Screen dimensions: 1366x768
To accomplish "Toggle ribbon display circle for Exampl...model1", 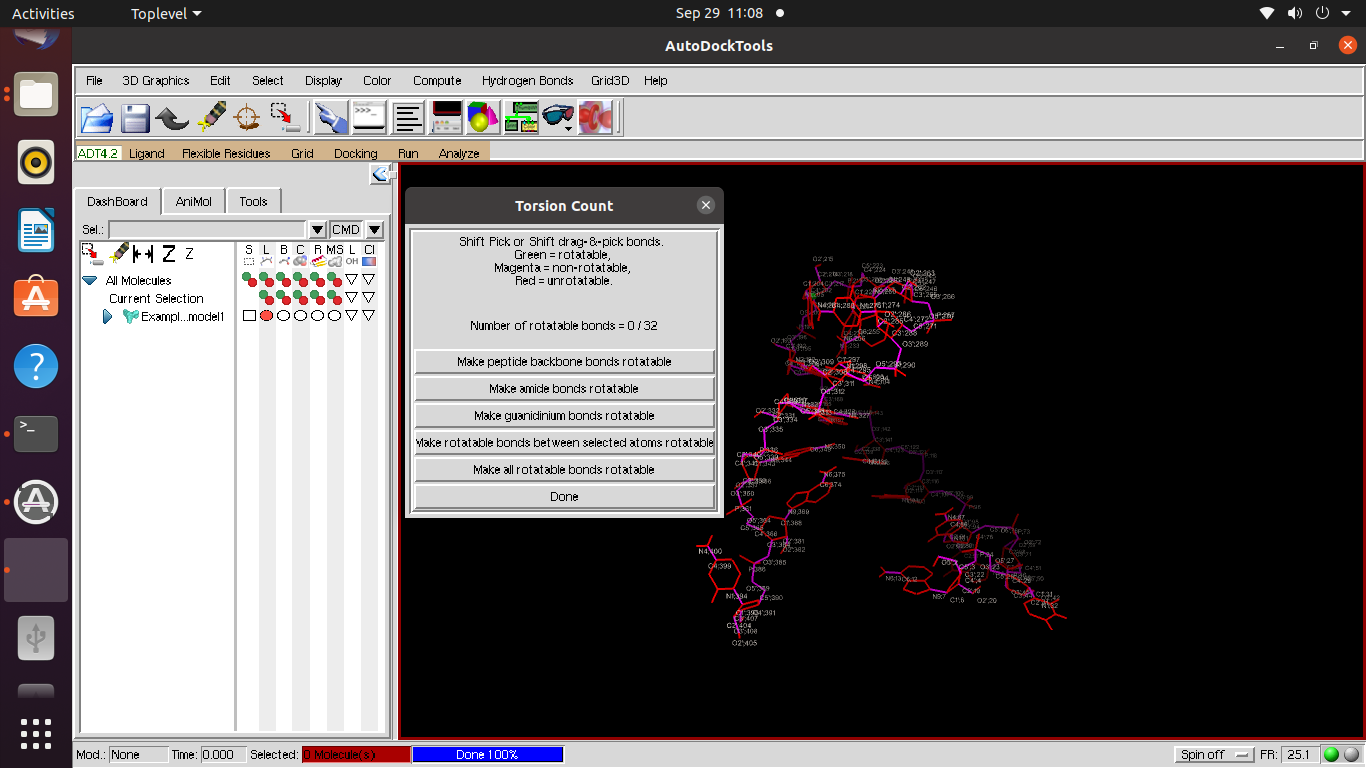I will 317,316.
